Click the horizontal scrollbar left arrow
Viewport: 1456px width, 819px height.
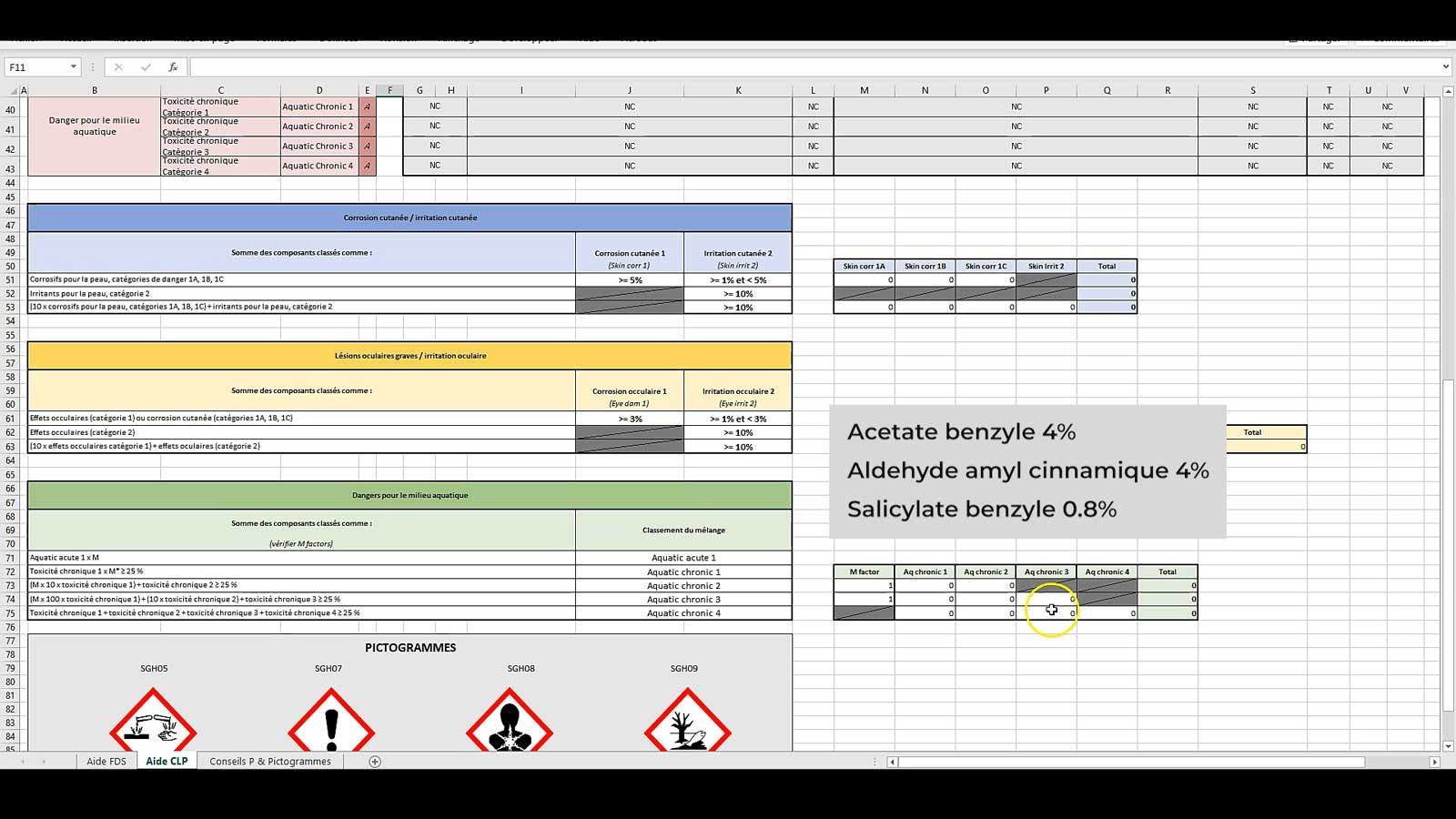click(x=893, y=762)
